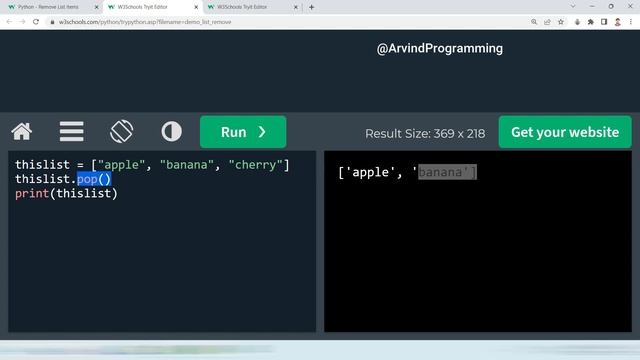Place cursor in code line thislist.pop()
This screenshot has height=360, width=640.
(63, 179)
